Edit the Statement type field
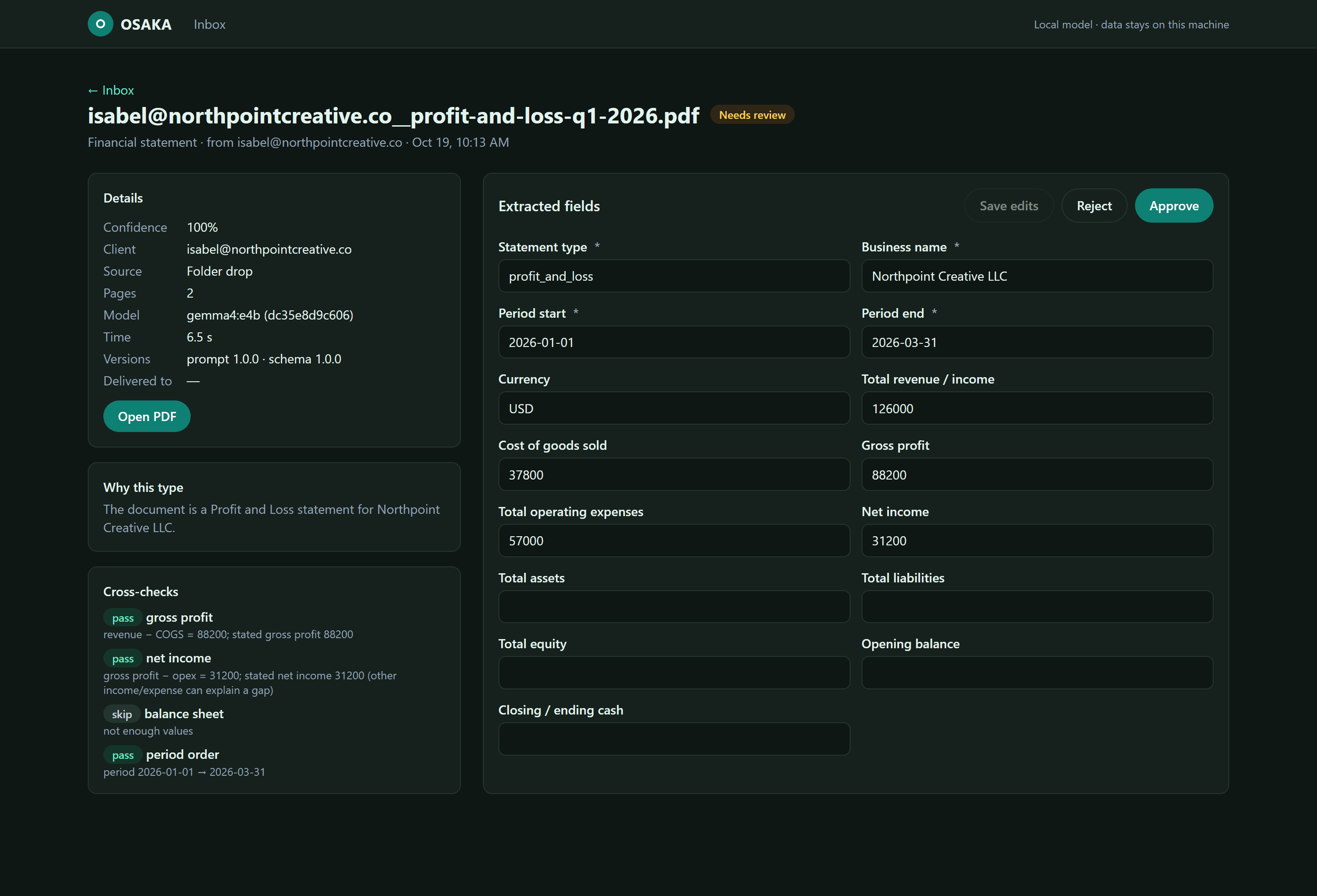The image size is (1317, 896). (x=674, y=276)
